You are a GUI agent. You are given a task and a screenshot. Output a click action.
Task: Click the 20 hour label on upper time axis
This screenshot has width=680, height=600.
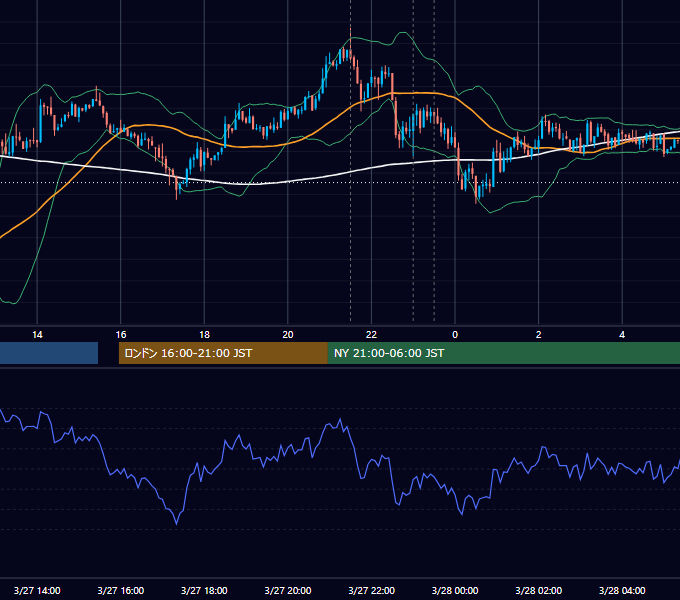[288, 335]
